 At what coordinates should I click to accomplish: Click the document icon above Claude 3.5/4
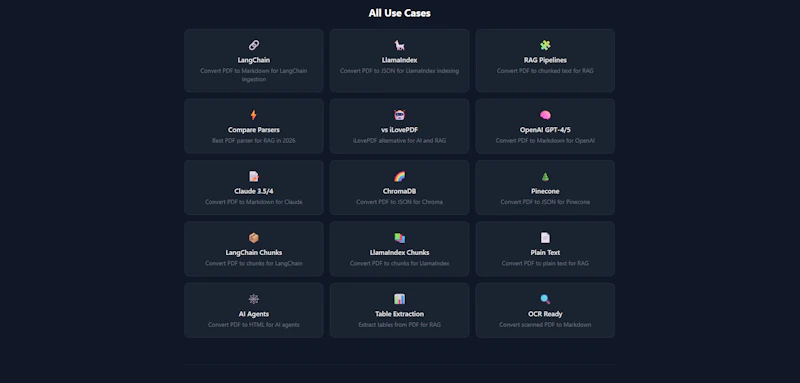coord(254,176)
